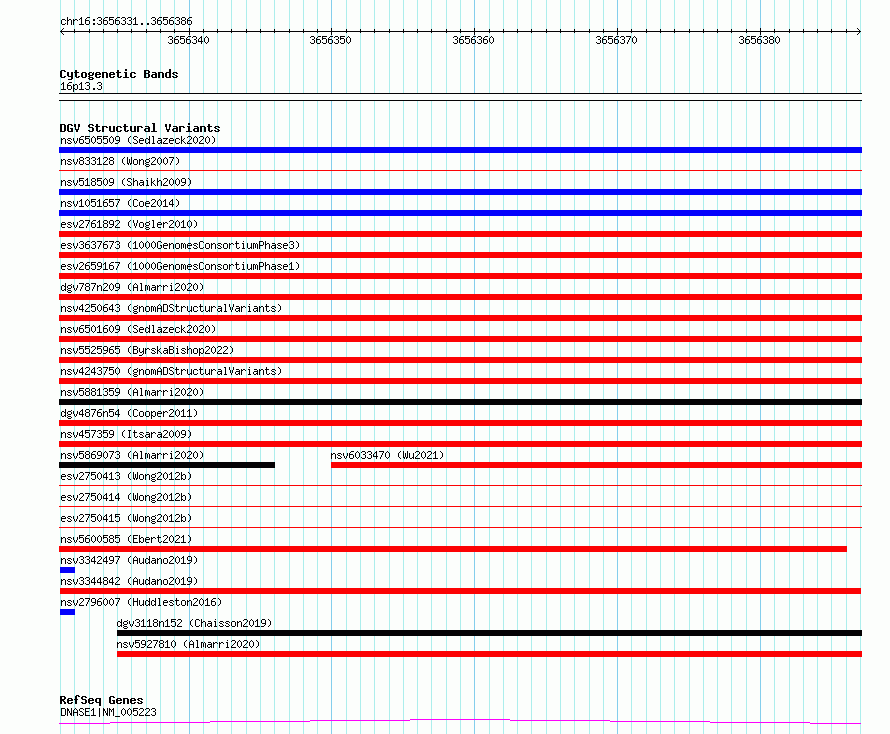
Task: Click the red bar under nsv5927810
Action: pos(489,654)
